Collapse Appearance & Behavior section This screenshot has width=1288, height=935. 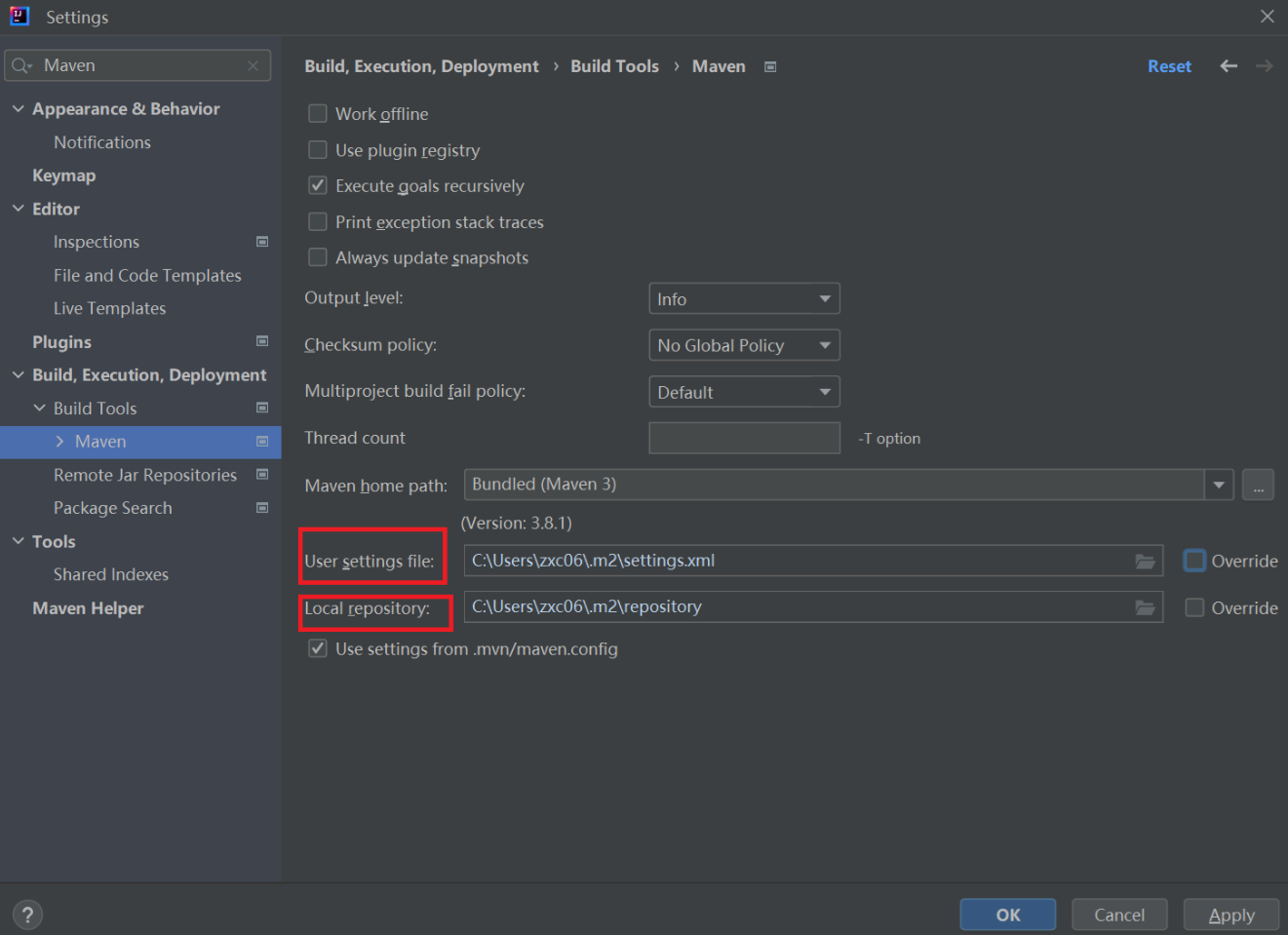point(19,108)
